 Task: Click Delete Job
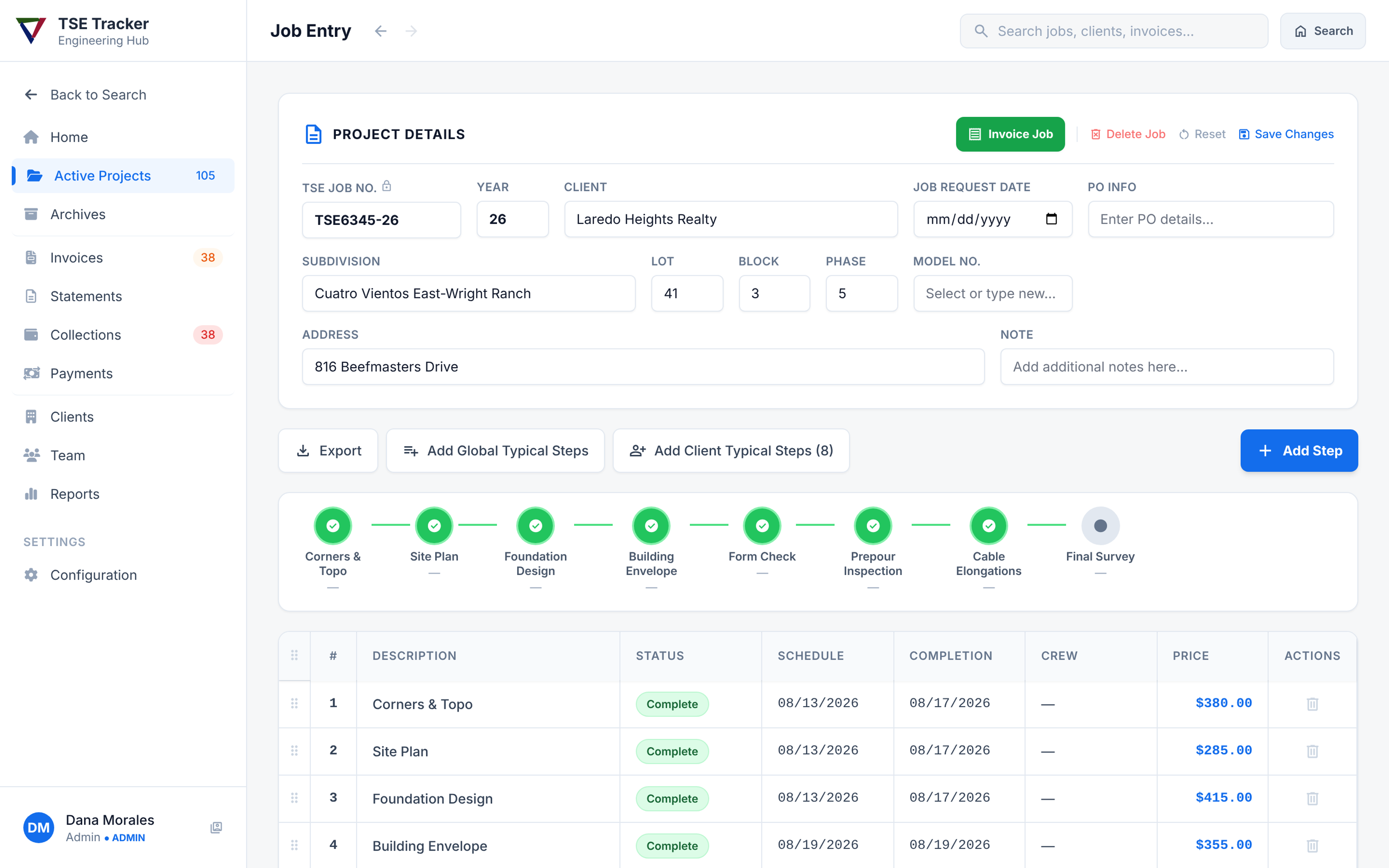tap(1128, 134)
